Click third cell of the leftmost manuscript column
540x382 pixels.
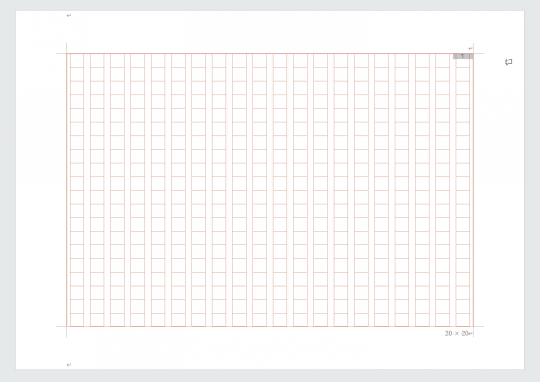[x=77, y=88]
